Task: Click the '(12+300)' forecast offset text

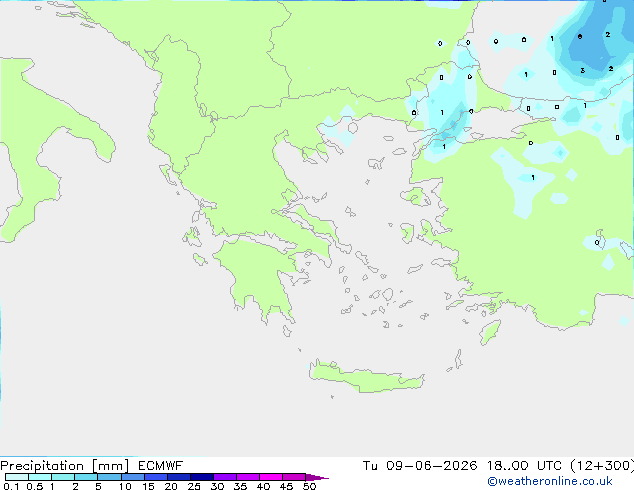Action: (602, 466)
